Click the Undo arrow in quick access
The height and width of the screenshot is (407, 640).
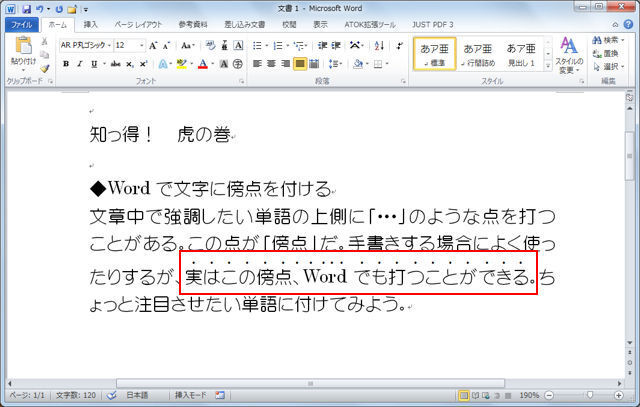(x=40, y=9)
